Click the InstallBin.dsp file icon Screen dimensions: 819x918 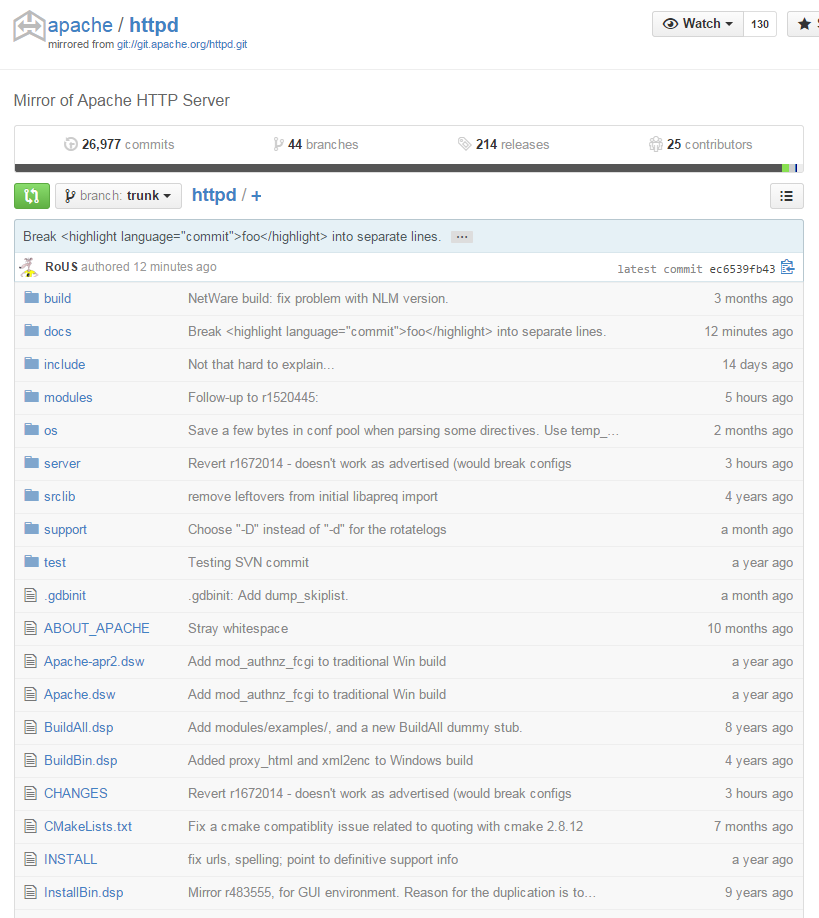[30, 892]
